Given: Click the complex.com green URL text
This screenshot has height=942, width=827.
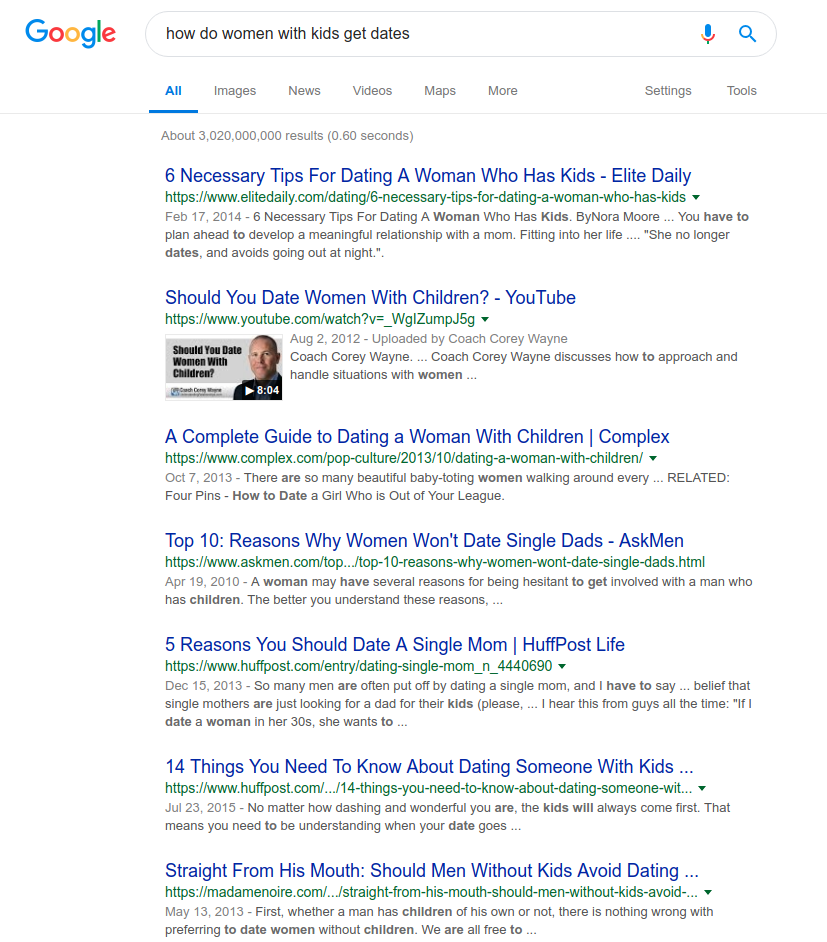Looking at the screenshot, I should (404, 458).
